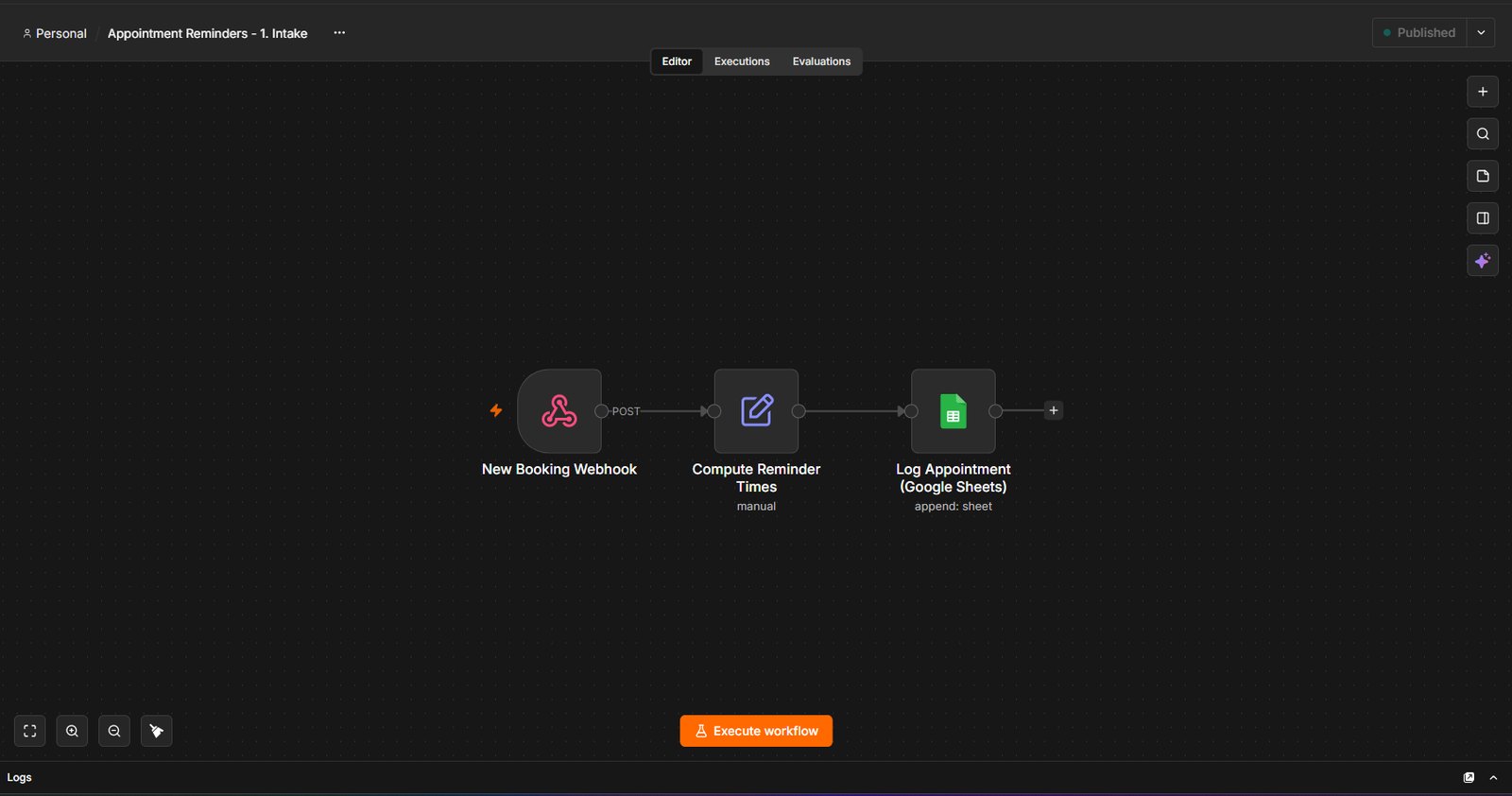
Task: Click the 'append: sheet' subtitle text
Action: 953,507
